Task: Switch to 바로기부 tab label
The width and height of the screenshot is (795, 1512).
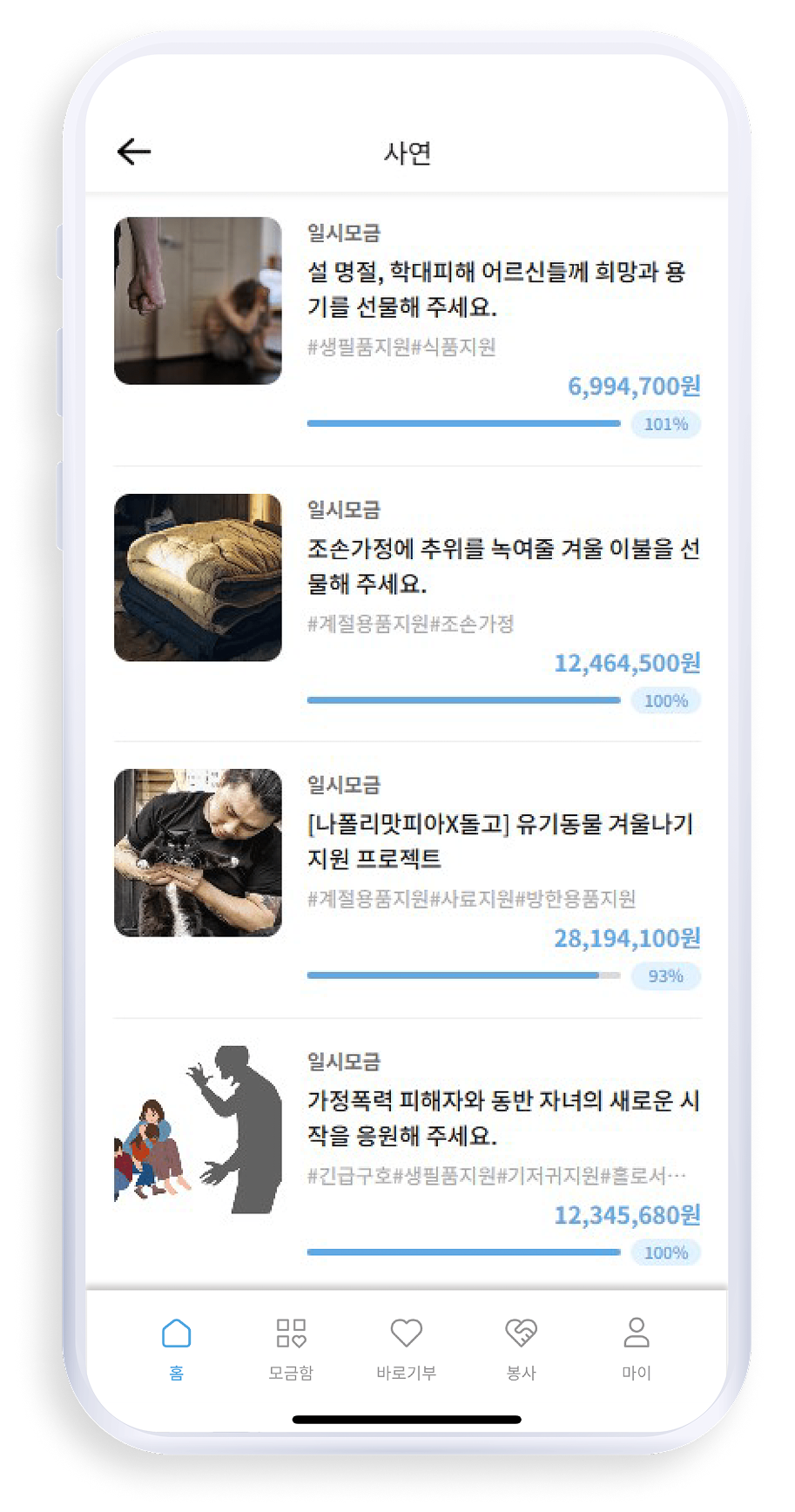Action: coord(406,1373)
